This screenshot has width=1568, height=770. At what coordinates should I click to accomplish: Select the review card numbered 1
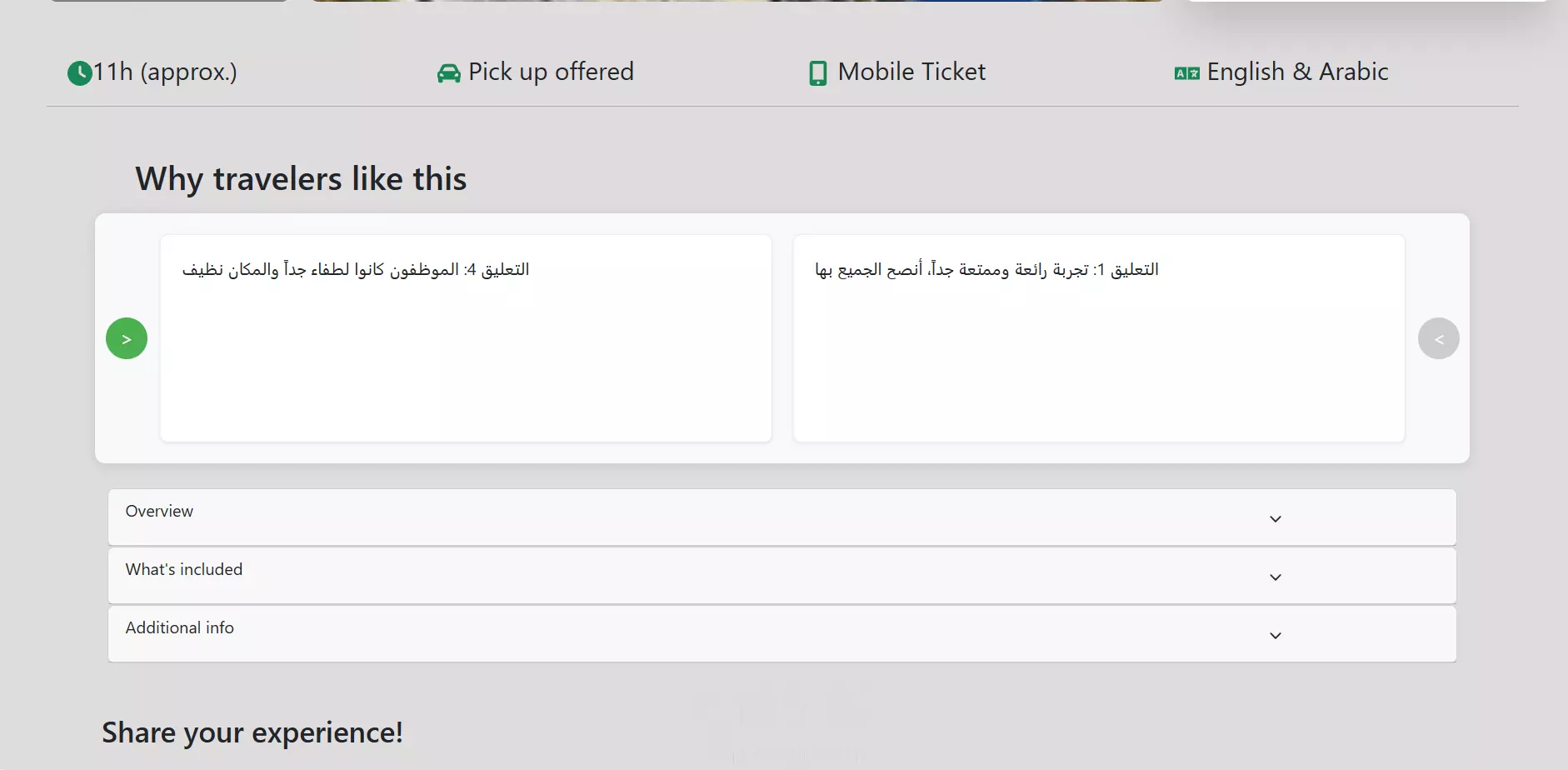pos(1099,338)
